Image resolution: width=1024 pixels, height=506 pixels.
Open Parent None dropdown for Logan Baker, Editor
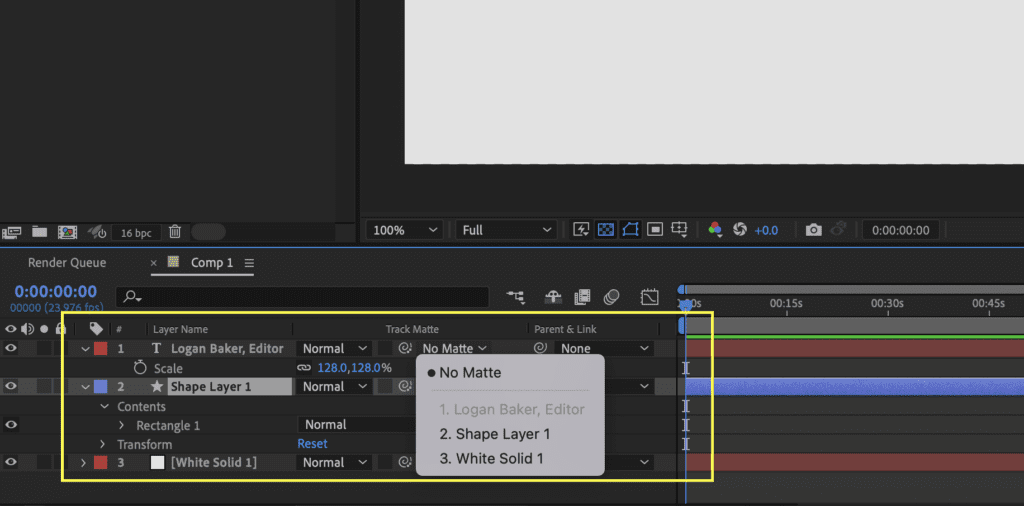click(604, 349)
